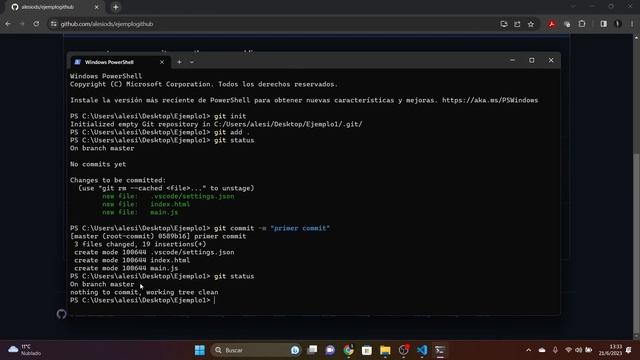Open Chrome's three-dot menu
The height and width of the screenshot is (360, 640).
(631, 24)
